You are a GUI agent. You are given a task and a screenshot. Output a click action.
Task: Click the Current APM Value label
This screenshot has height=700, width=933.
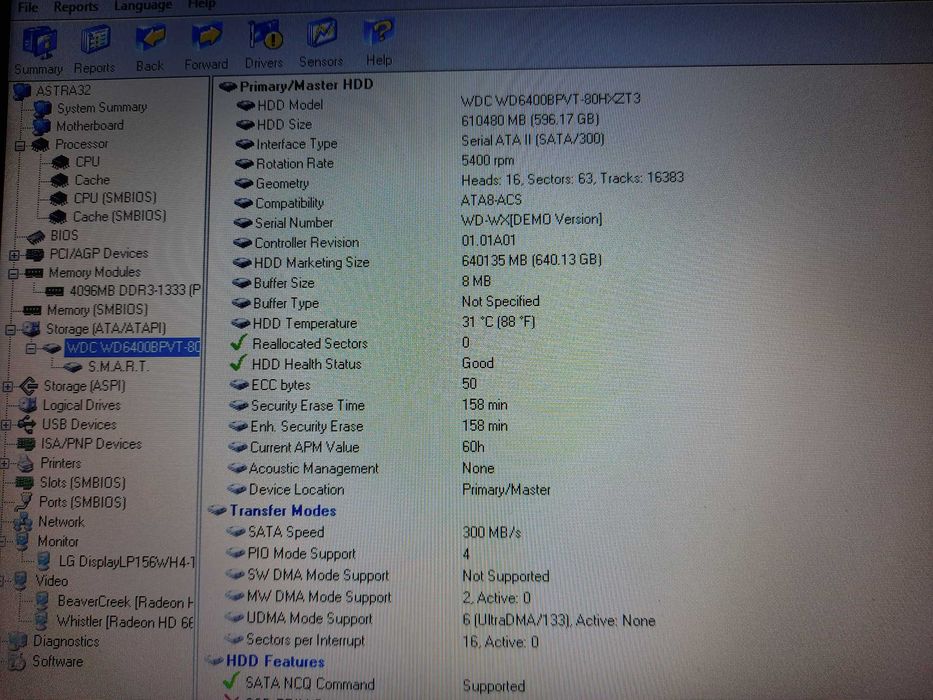pyautogui.click(x=304, y=448)
